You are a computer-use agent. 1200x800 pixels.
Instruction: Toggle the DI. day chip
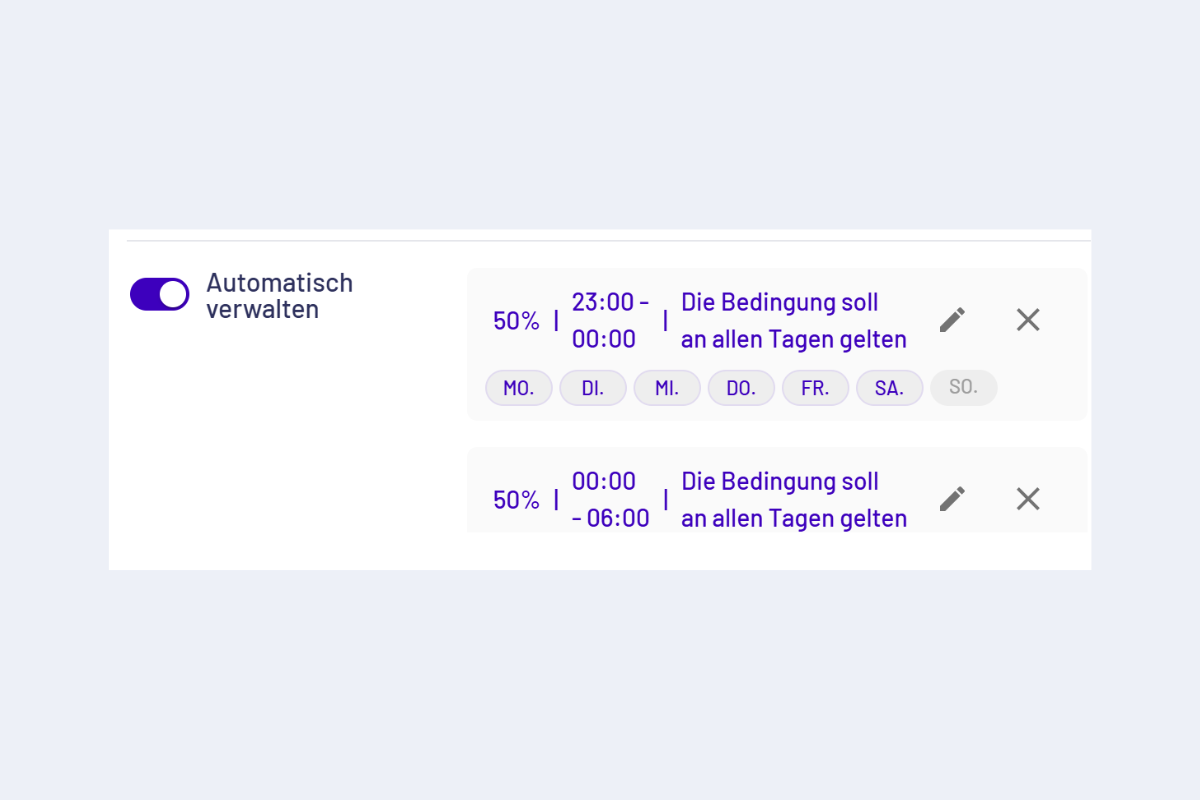pos(593,388)
